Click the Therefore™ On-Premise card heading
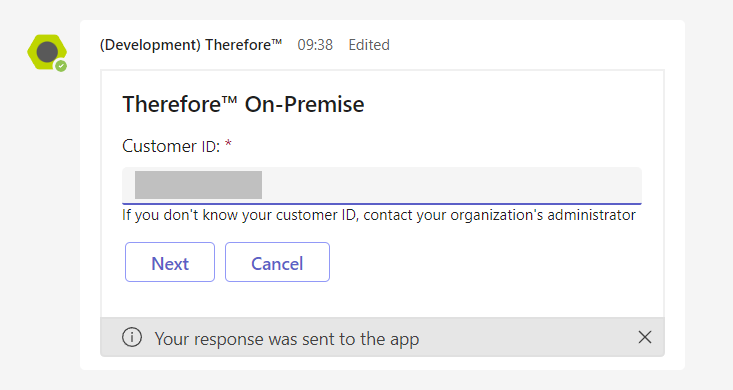This screenshot has height=390, width=733. [x=243, y=104]
